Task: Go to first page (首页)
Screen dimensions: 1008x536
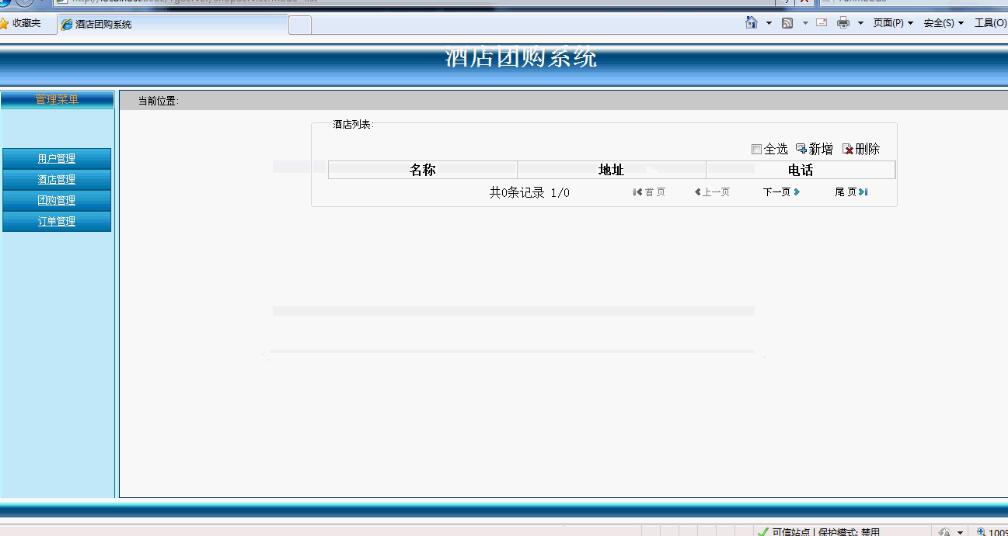Action: [x=649, y=192]
